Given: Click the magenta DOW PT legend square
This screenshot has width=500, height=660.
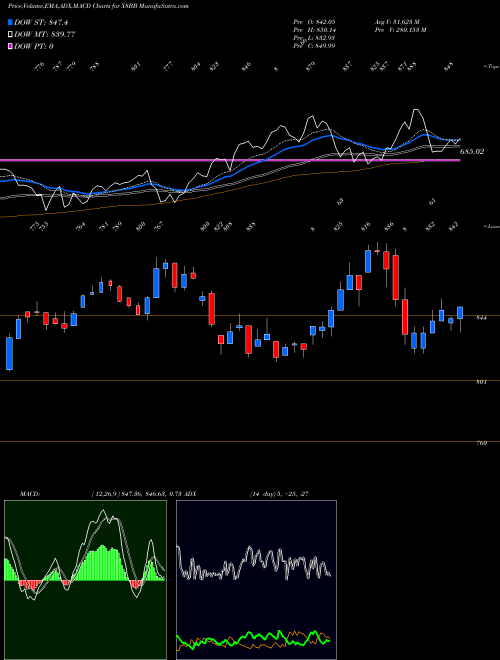Looking at the screenshot, I should pos(11,46).
